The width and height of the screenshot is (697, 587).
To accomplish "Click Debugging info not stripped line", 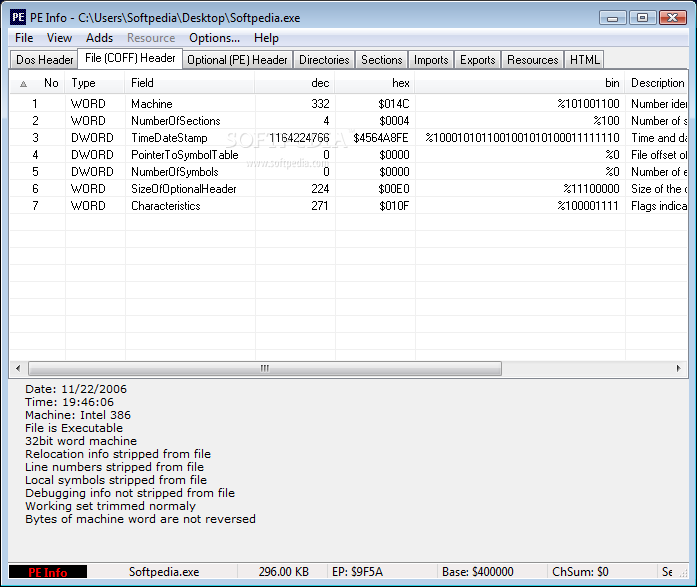I will click(x=130, y=493).
